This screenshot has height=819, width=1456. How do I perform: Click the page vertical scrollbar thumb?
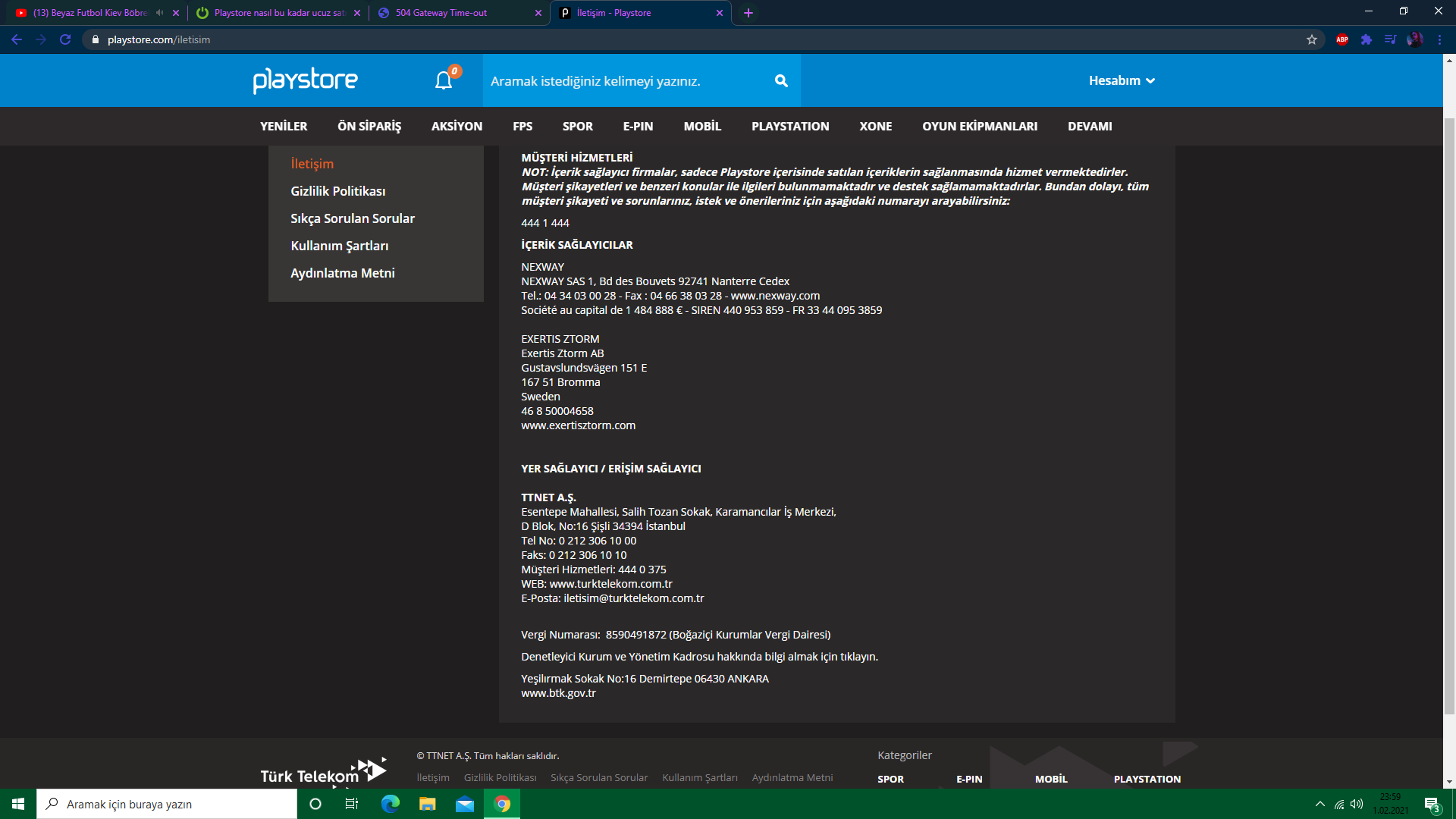1449,417
